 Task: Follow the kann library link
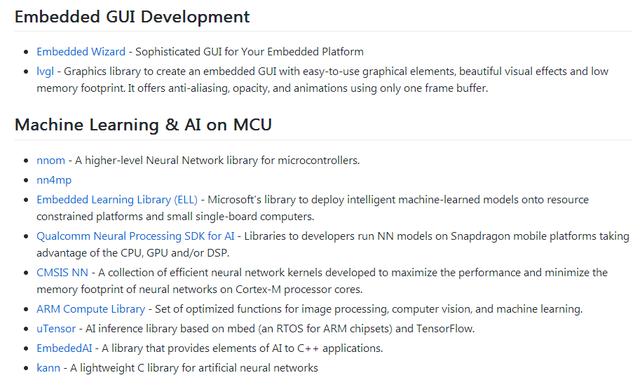click(x=48, y=368)
